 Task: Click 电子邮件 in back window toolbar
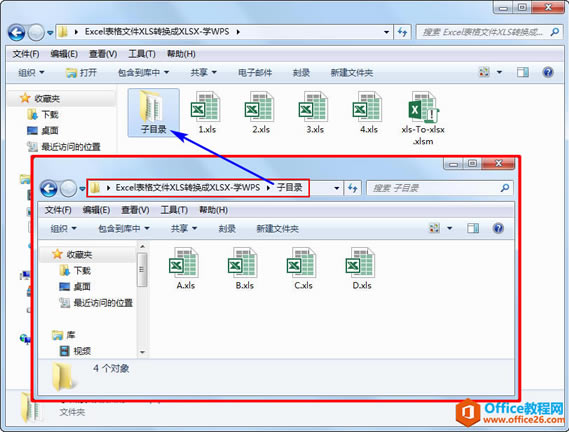click(255, 73)
